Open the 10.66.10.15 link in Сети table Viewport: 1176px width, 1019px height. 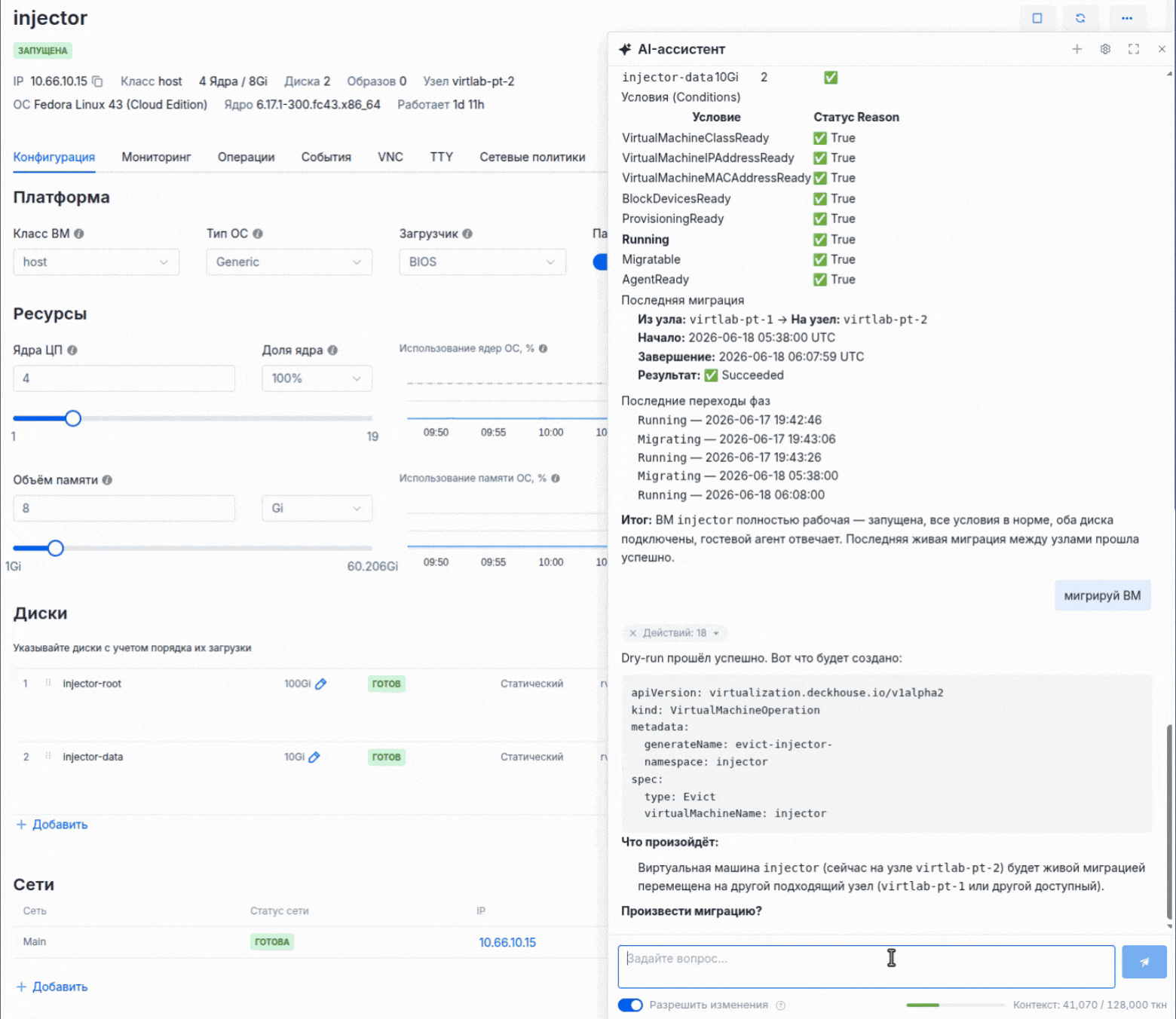tap(507, 942)
